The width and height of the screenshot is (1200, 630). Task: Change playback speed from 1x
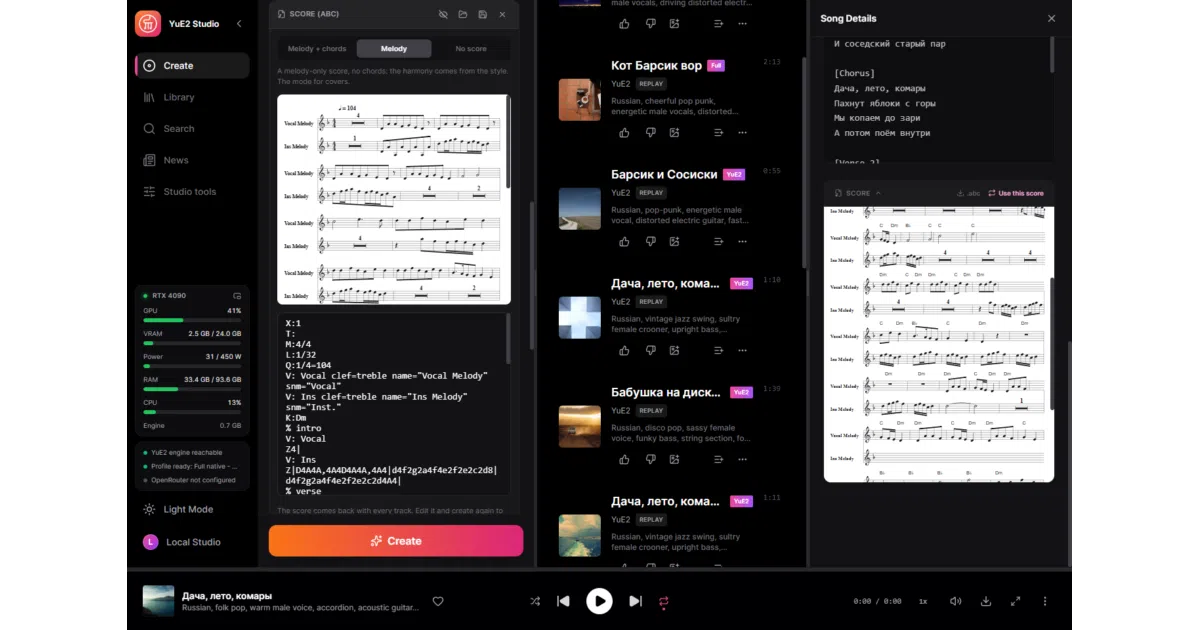point(923,601)
